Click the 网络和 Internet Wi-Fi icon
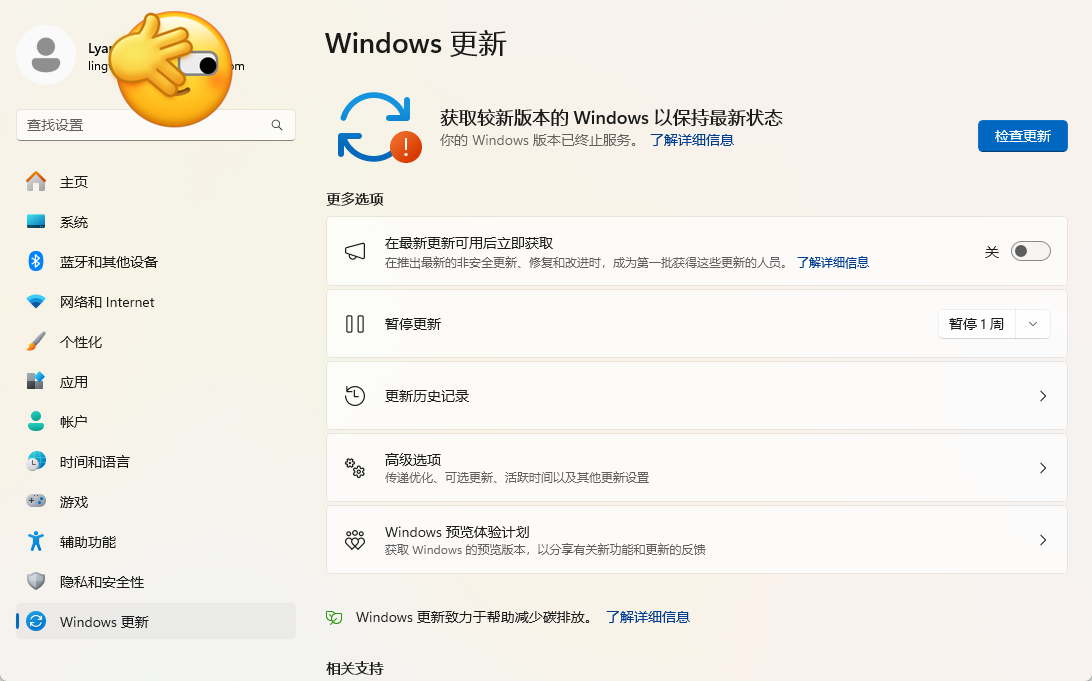The image size is (1092, 681). click(36, 302)
